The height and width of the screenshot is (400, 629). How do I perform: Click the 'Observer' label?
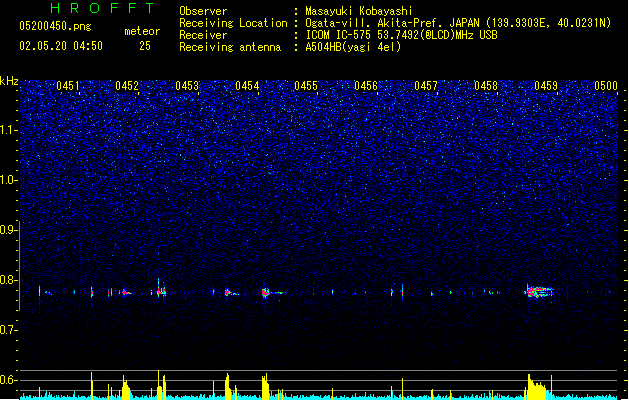(x=203, y=11)
